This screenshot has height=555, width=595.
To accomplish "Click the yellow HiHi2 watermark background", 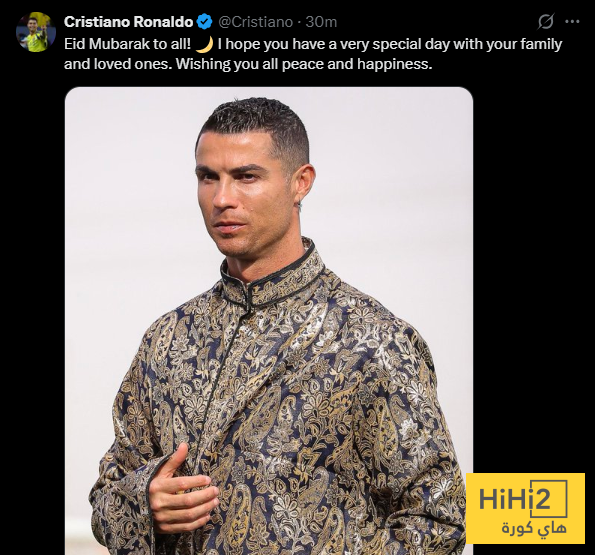I will [x=525, y=508].
